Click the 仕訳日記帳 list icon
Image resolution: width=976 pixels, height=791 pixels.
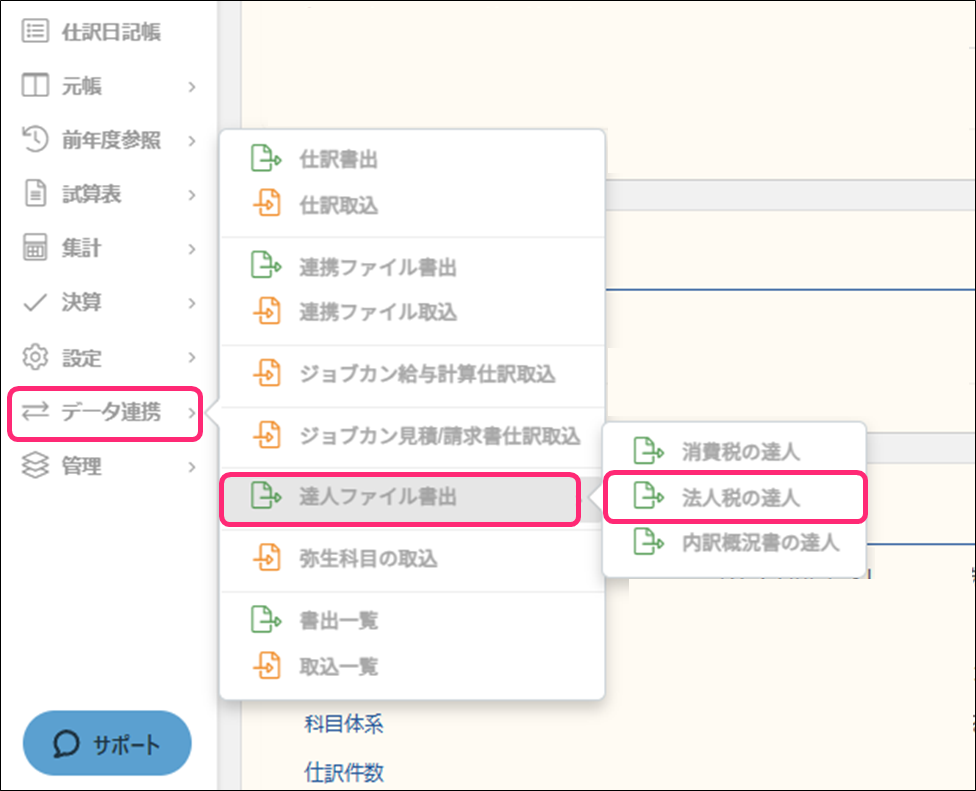coord(35,31)
